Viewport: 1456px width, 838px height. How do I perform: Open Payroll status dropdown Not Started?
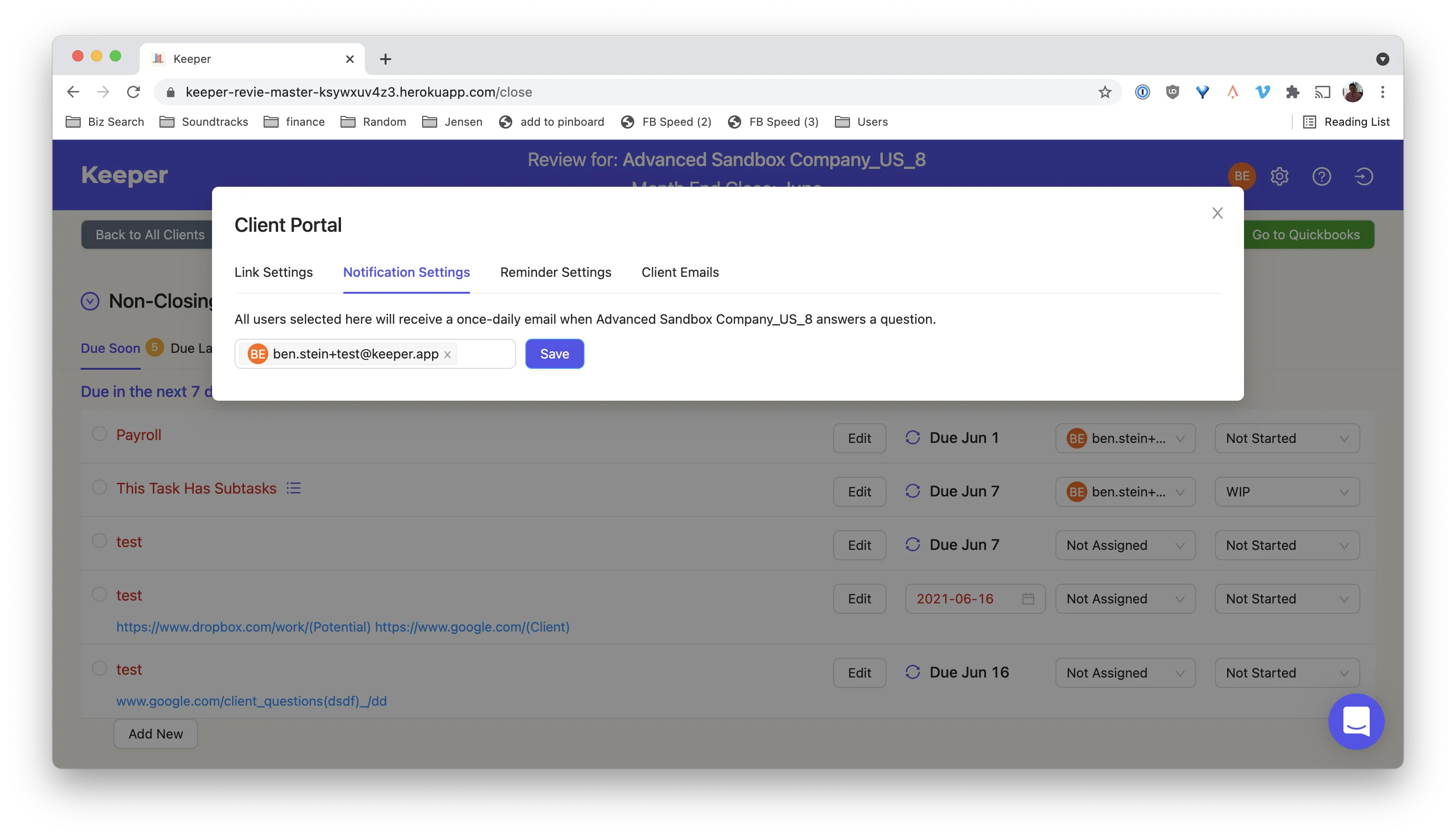(1287, 438)
